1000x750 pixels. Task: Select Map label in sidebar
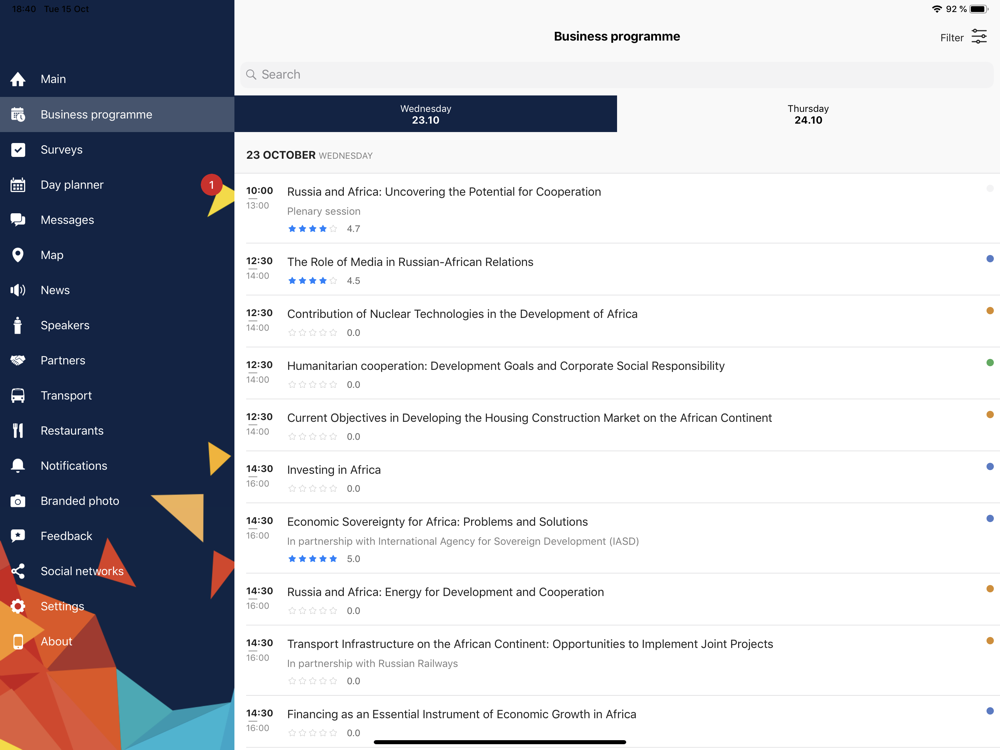(52, 255)
